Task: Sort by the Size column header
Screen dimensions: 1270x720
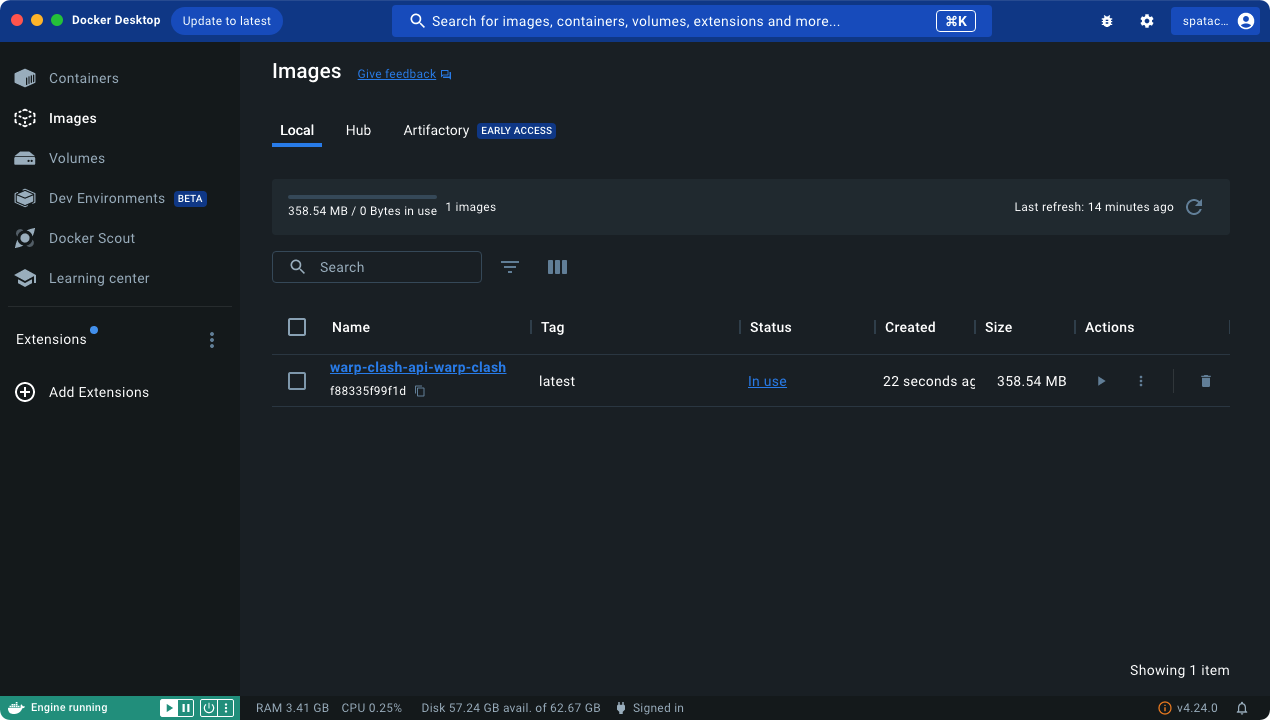Action: pos(999,327)
